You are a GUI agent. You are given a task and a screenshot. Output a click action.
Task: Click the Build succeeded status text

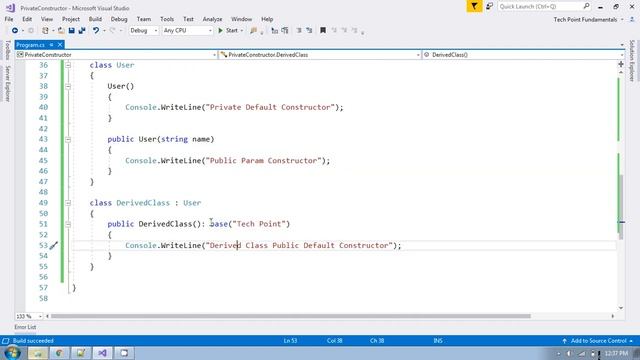coord(33,341)
